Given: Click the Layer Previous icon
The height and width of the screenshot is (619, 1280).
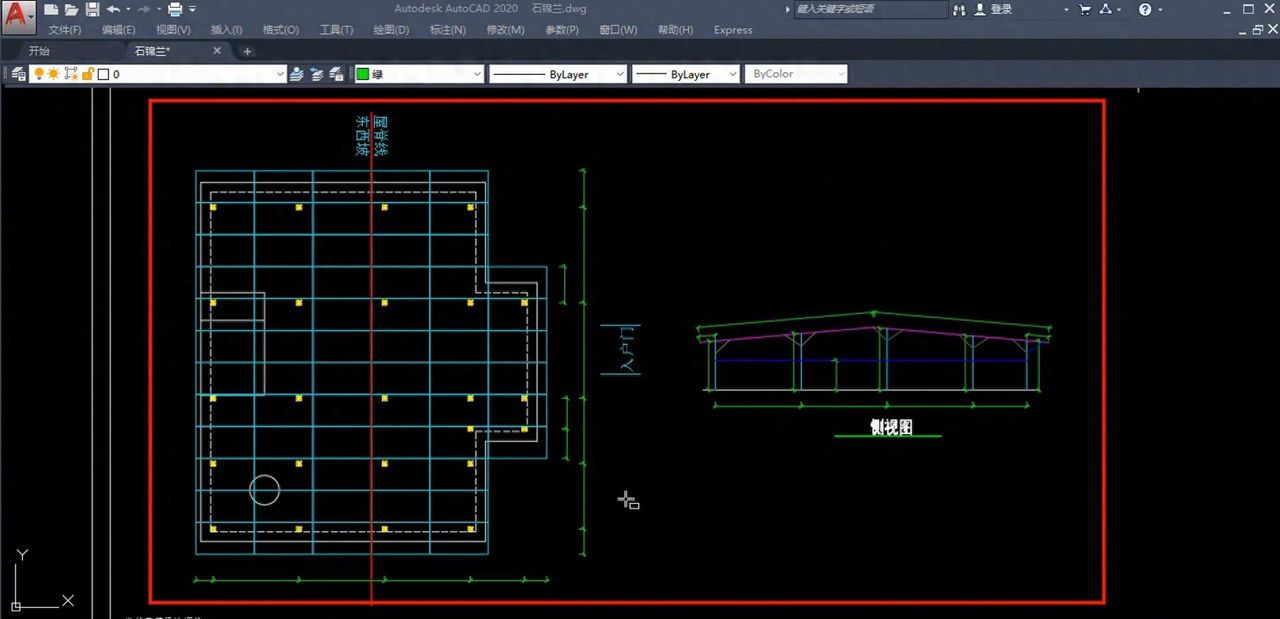Looking at the screenshot, I should click(317, 74).
